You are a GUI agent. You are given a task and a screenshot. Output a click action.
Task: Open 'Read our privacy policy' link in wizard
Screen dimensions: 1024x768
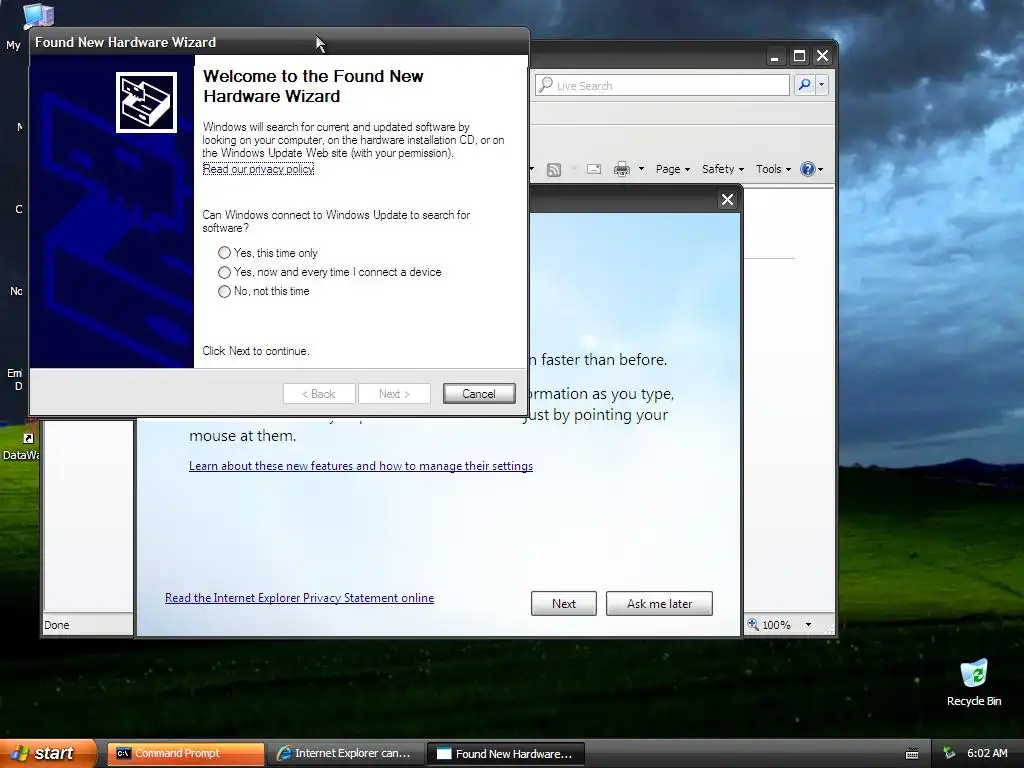[x=258, y=169]
